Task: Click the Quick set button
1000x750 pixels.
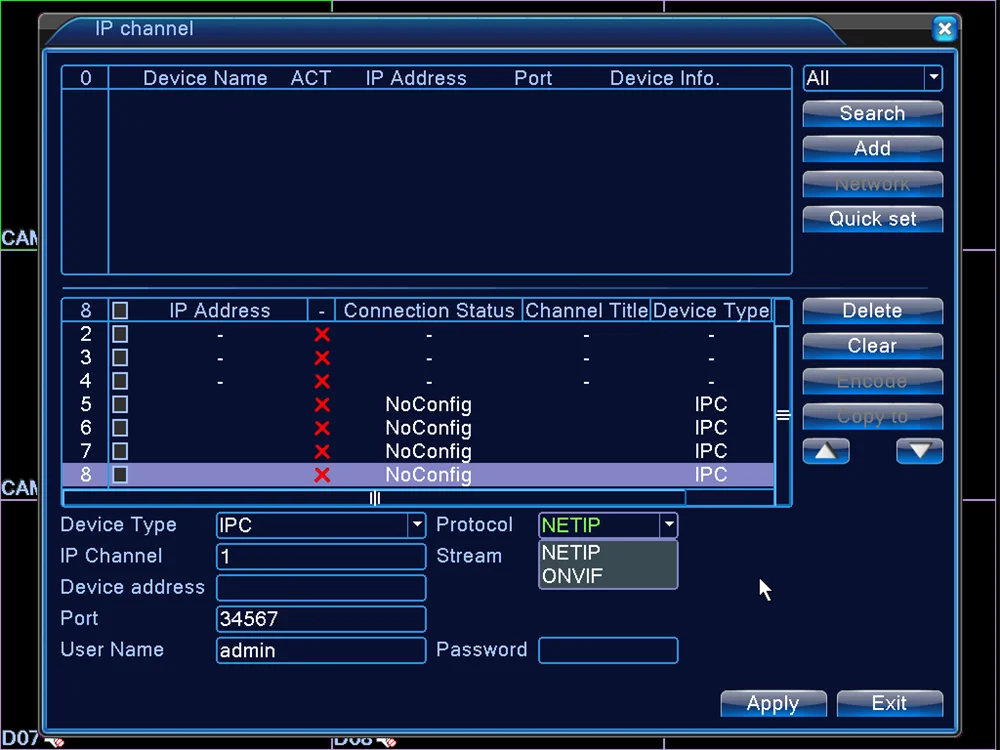Action: click(872, 219)
